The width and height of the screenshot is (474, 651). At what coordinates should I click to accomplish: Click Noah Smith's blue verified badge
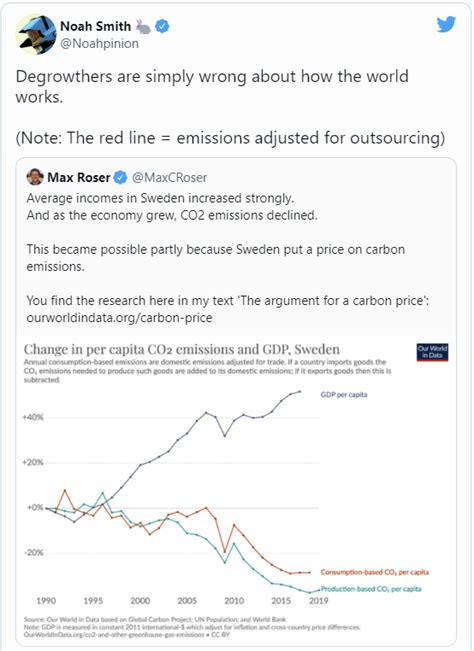tap(162, 27)
